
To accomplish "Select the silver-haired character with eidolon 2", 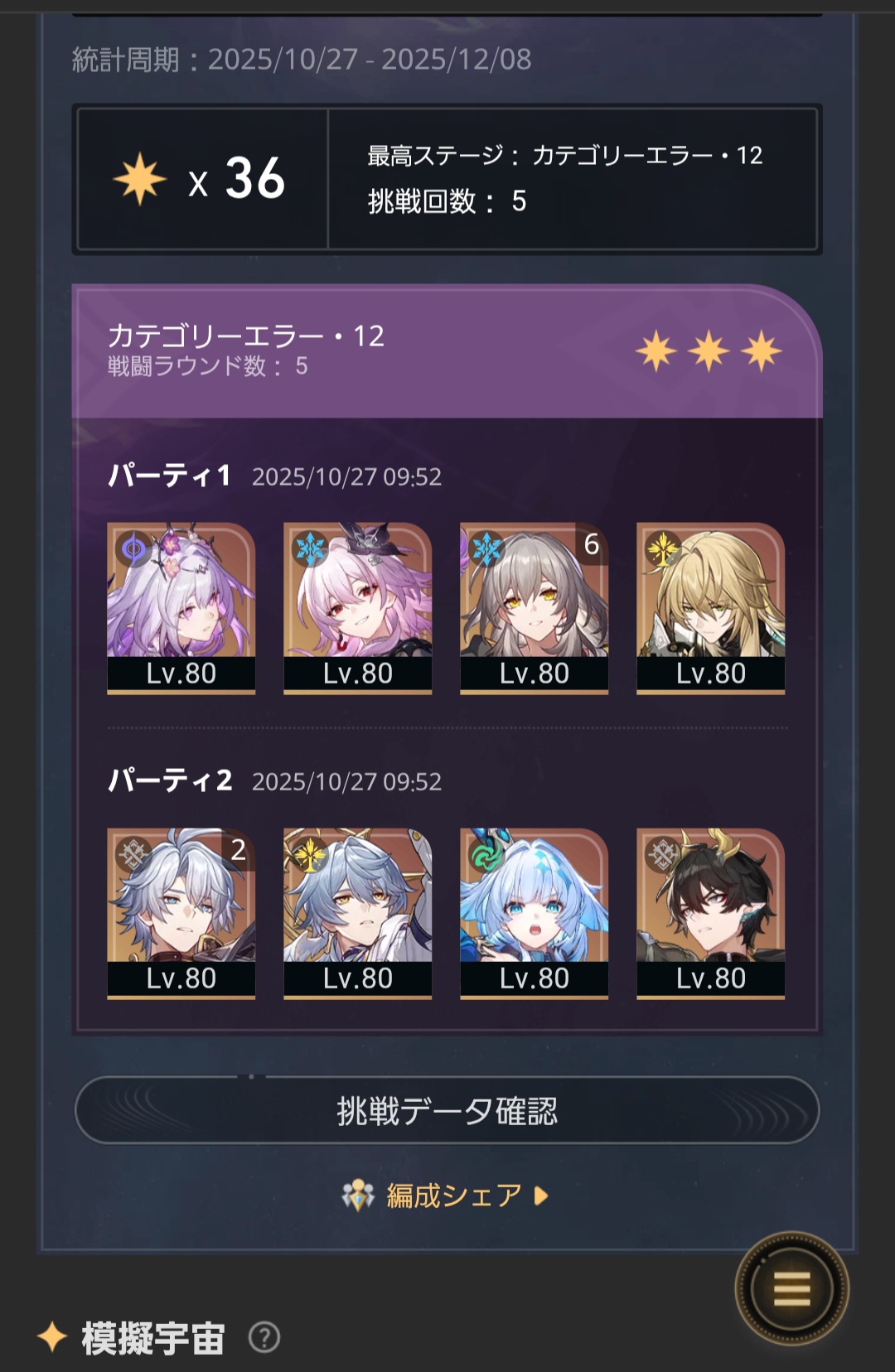I will pyautogui.click(x=181, y=913).
